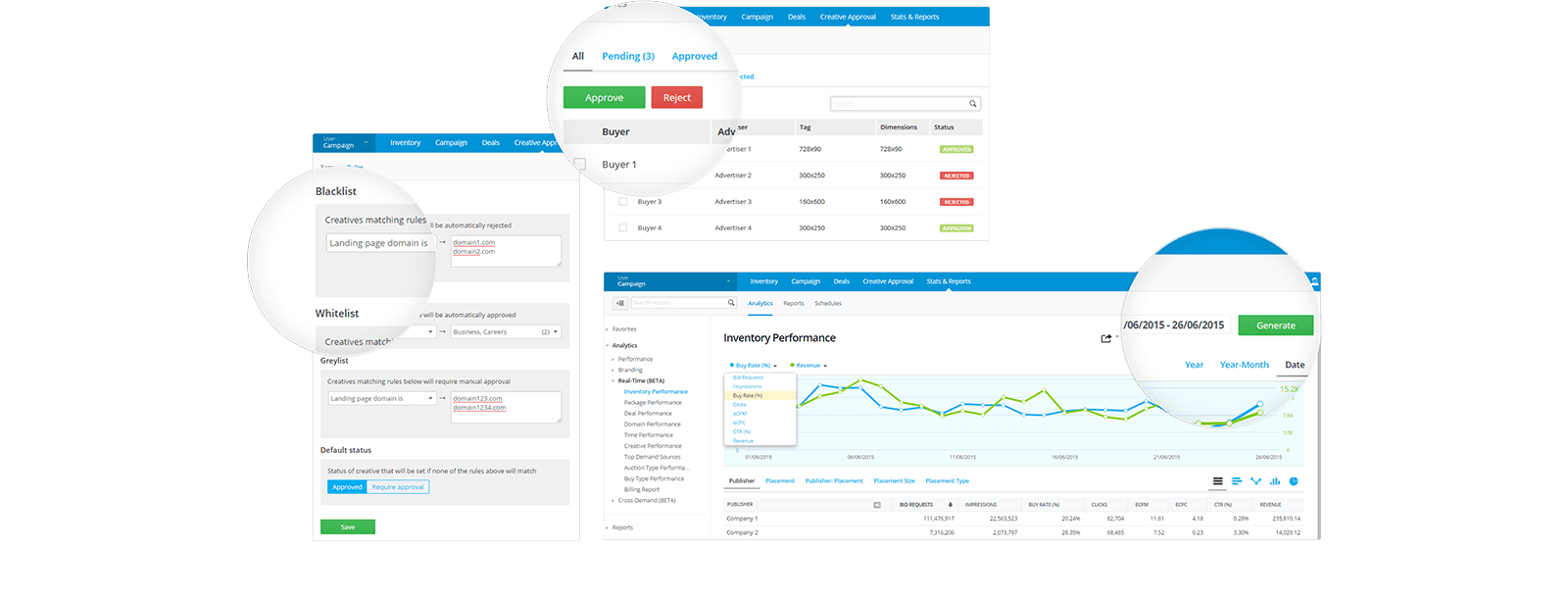Image resolution: width=1568 pixels, height=600 pixels.
Task: Select the All tab in Creative Approval
Action: coord(578,56)
